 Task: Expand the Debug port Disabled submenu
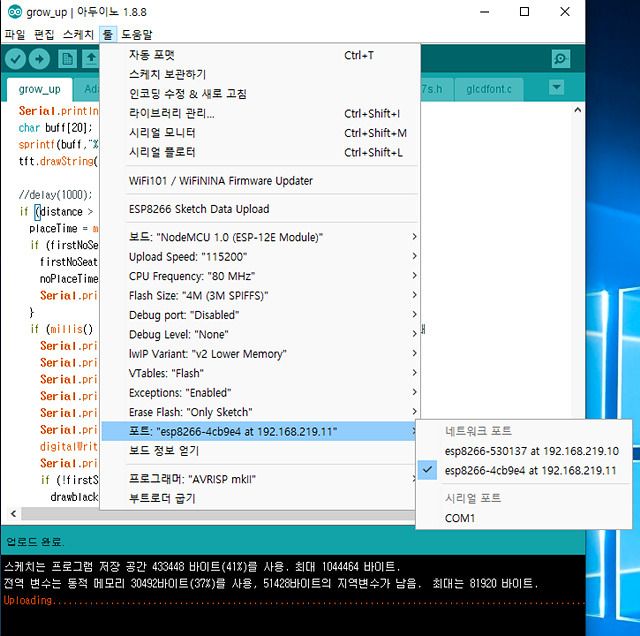coord(260,315)
